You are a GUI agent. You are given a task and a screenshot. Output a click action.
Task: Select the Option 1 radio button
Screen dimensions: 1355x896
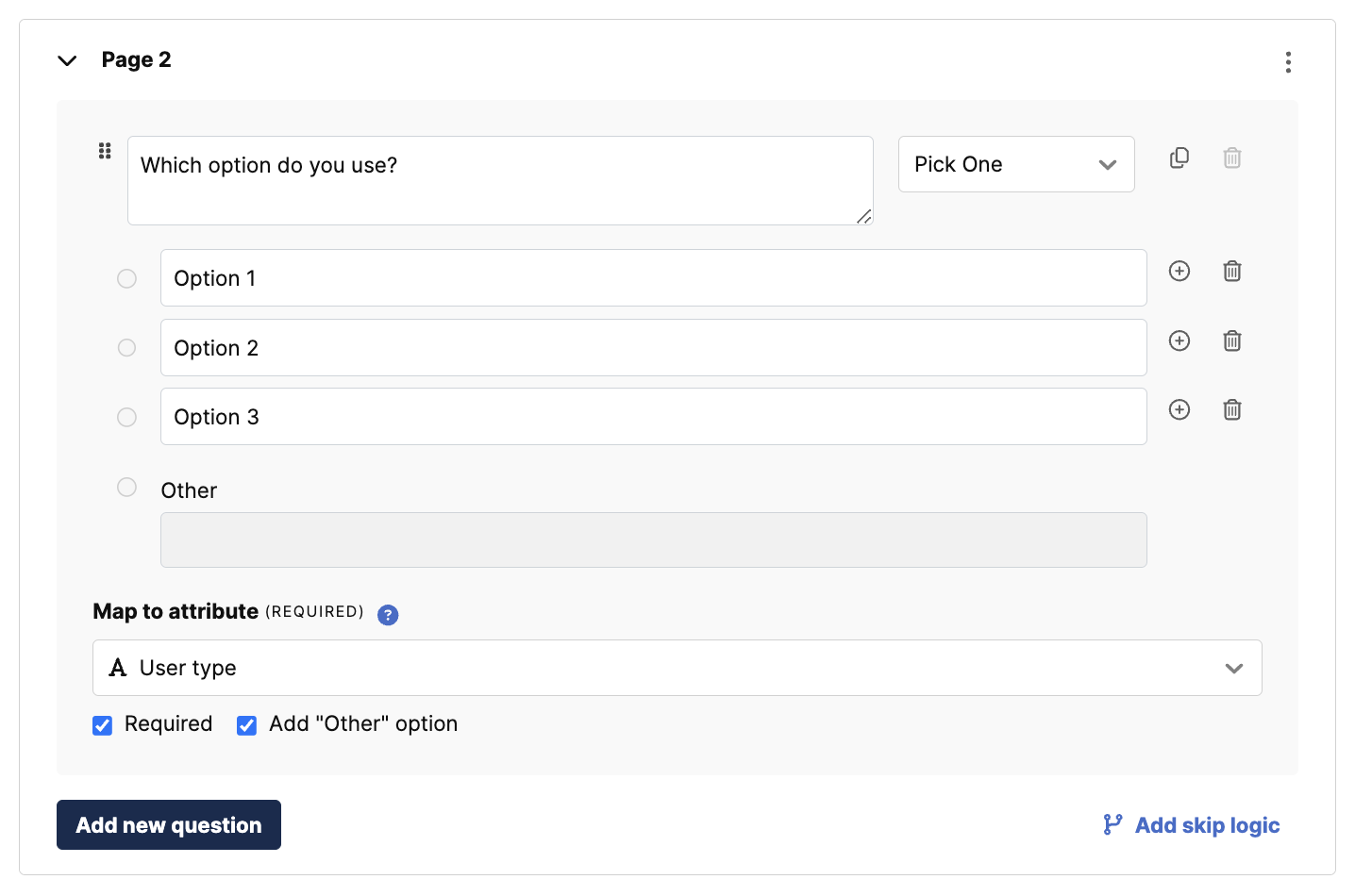pos(126,278)
